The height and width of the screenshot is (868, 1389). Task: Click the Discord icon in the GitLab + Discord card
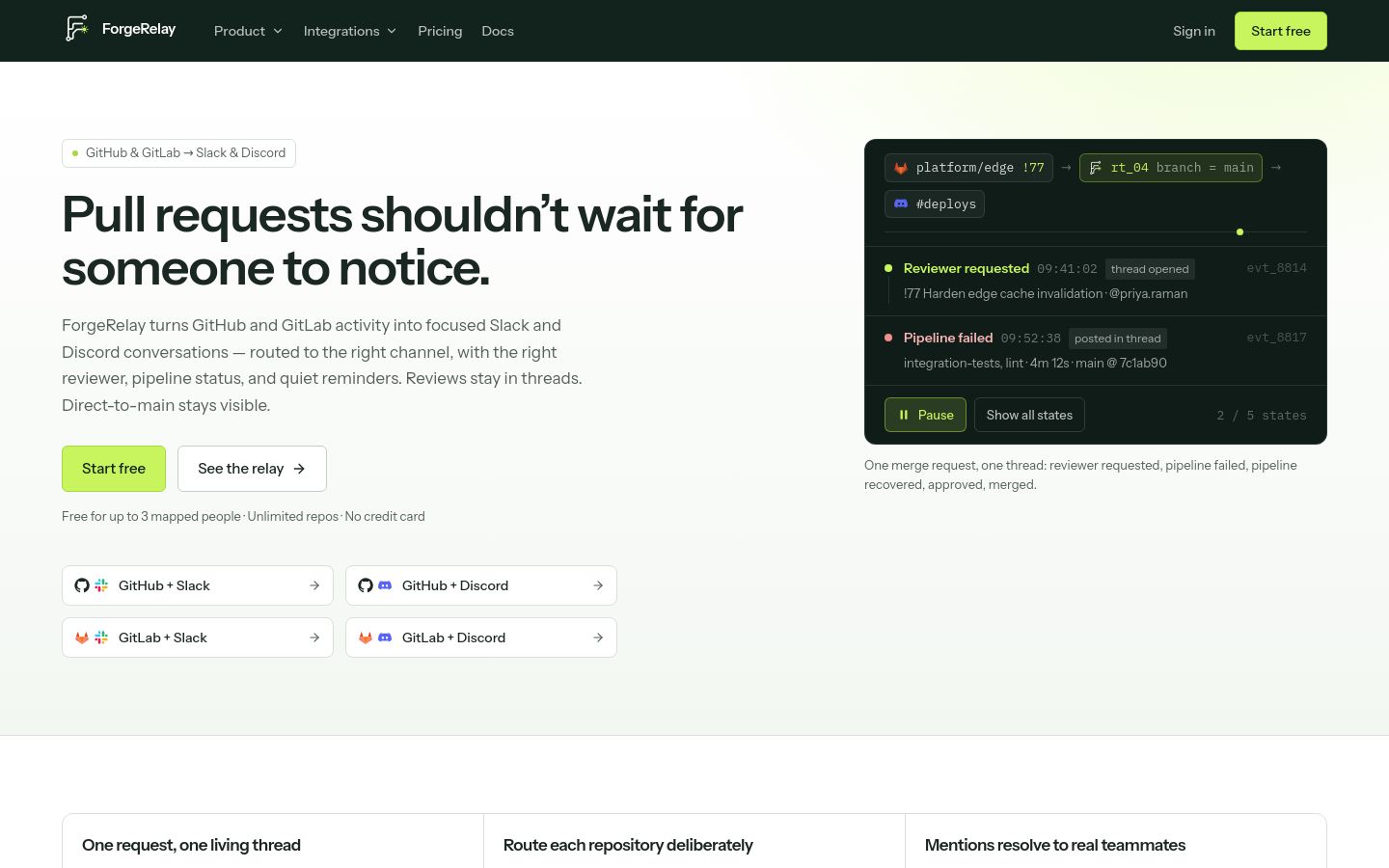385,637
